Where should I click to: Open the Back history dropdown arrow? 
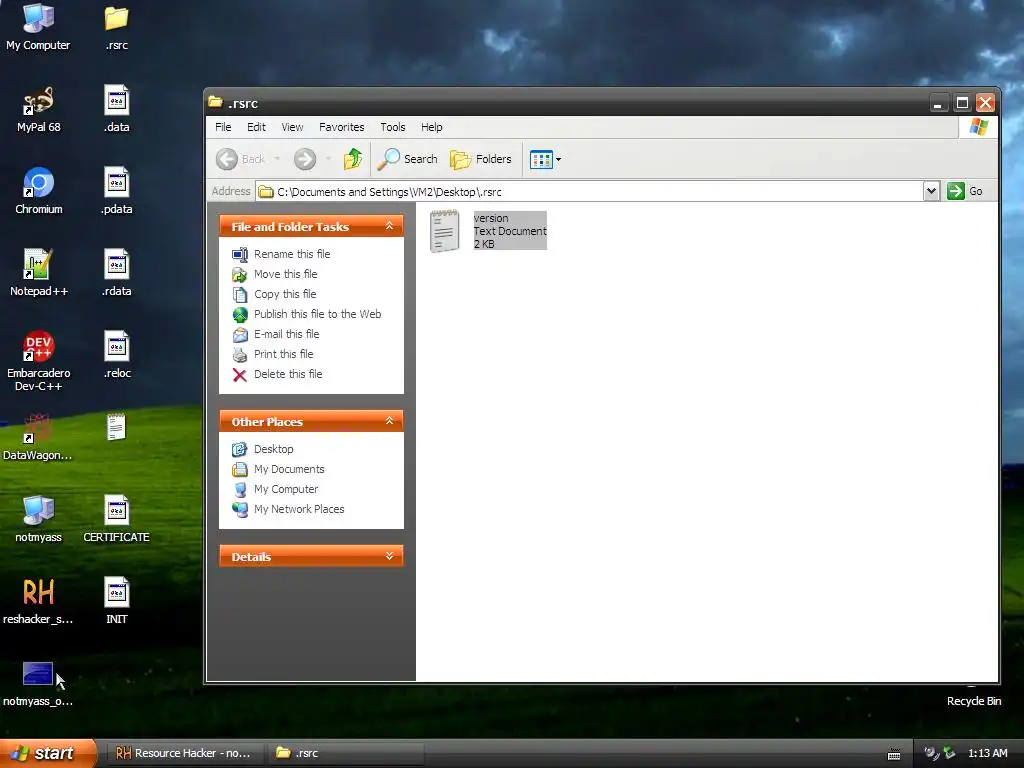[277, 159]
